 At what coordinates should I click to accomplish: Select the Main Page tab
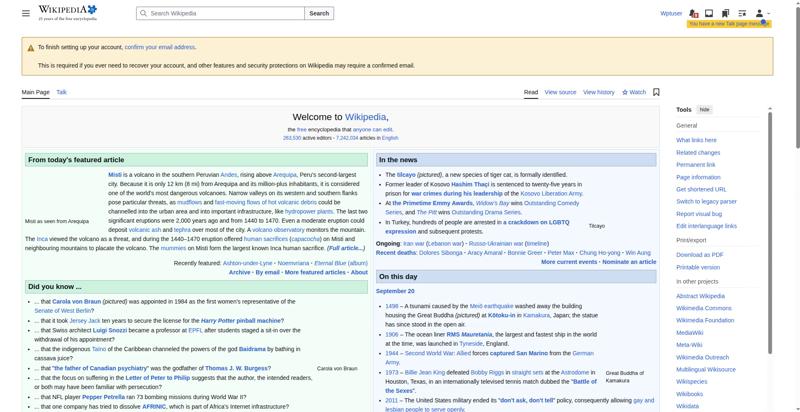pyautogui.click(x=36, y=92)
